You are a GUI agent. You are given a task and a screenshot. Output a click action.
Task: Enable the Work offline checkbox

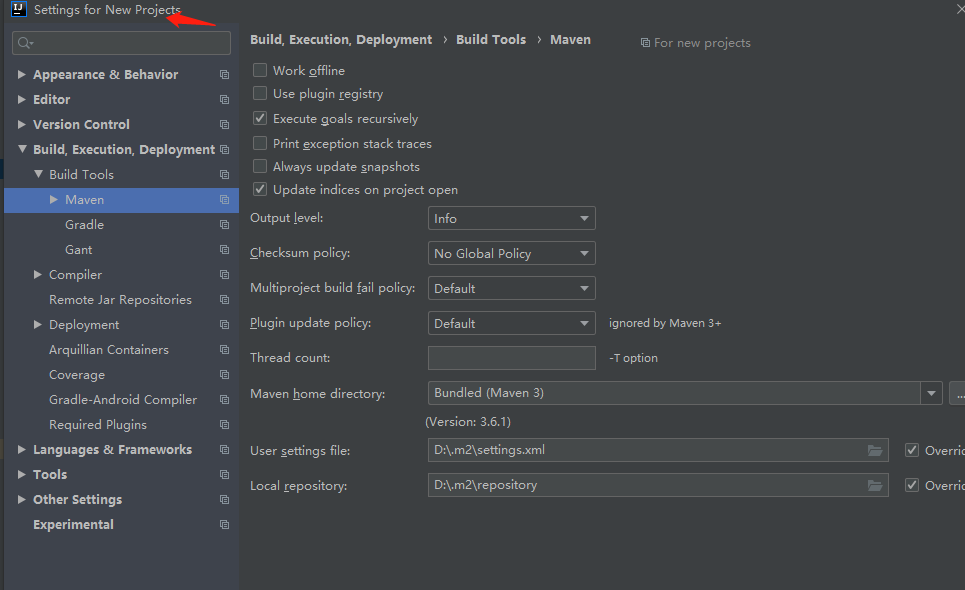pyautogui.click(x=260, y=71)
